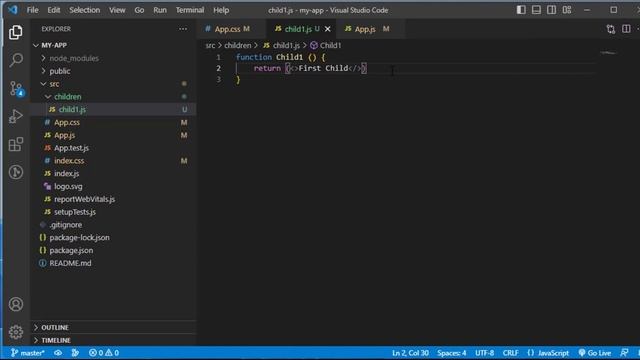The height and width of the screenshot is (360, 640).
Task: Click master branch in status bar
Action: point(27,353)
